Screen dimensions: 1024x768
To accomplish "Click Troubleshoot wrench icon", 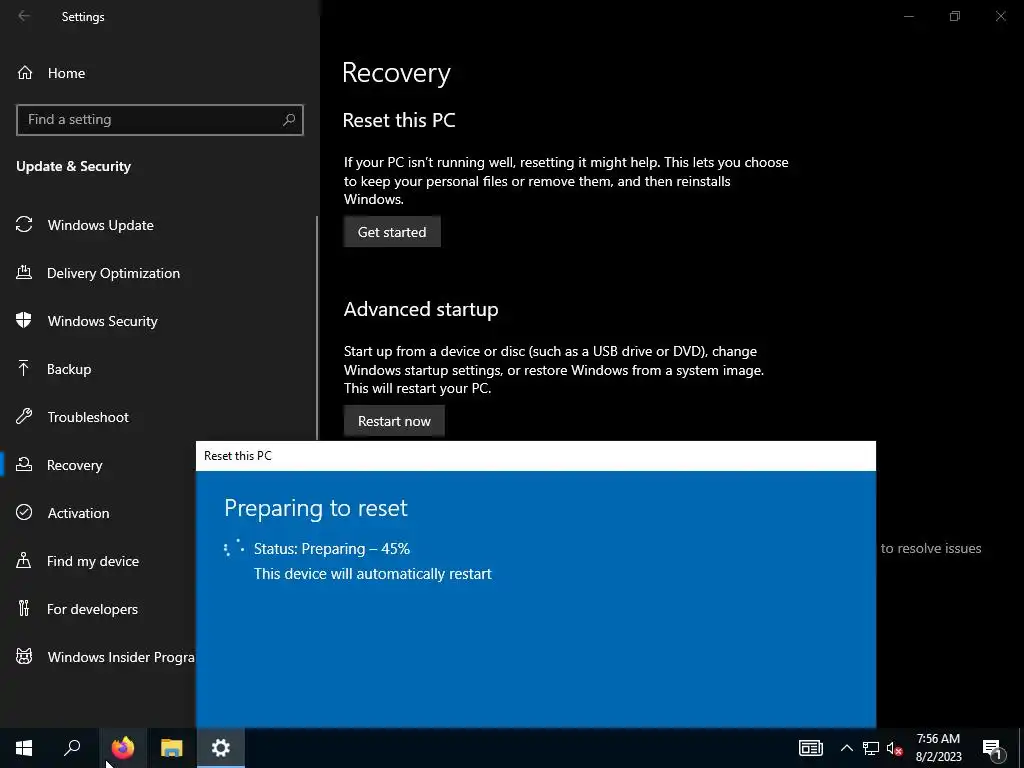I will (x=24, y=416).
